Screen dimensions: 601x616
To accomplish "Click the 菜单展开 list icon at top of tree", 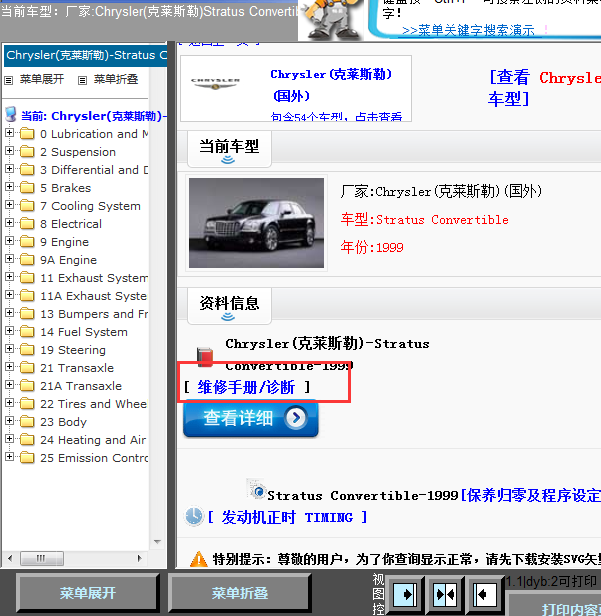I will point(9,80).
